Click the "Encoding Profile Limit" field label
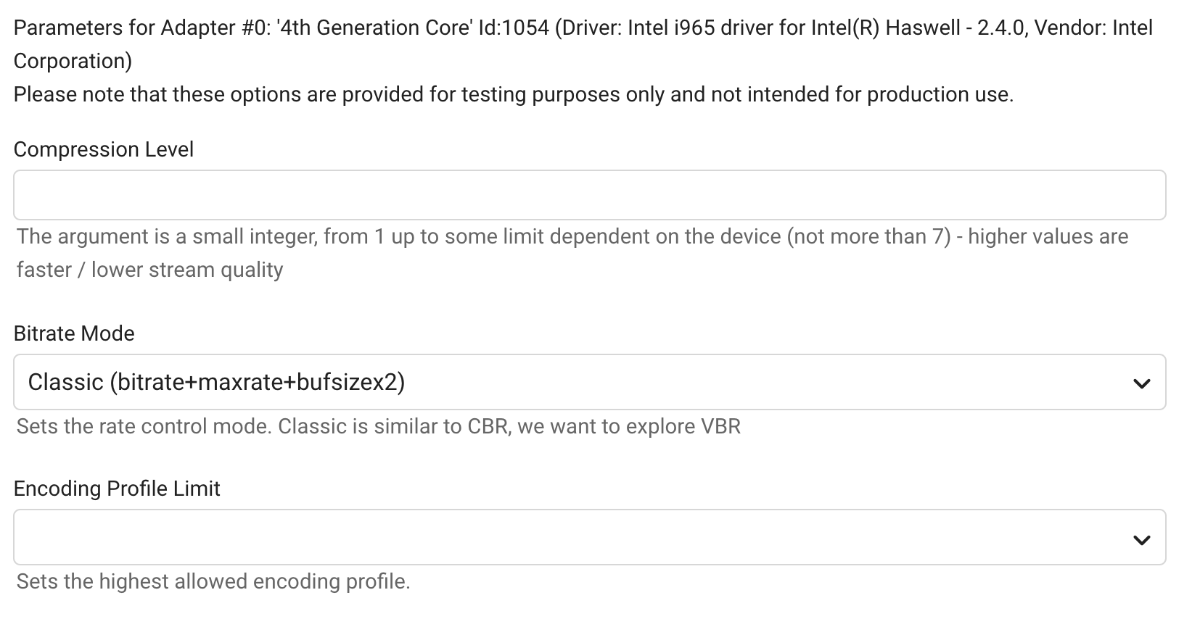 pyautogui.click(x=115, y=489)
